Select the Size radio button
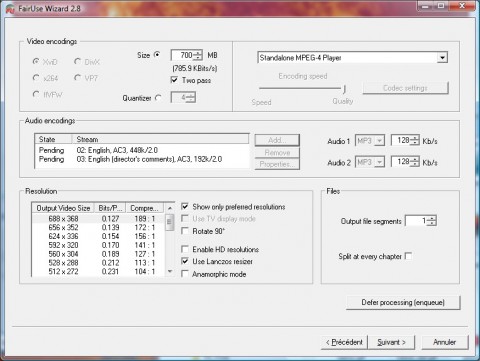Viewport: 480px width, 361px height. point(157,55)
